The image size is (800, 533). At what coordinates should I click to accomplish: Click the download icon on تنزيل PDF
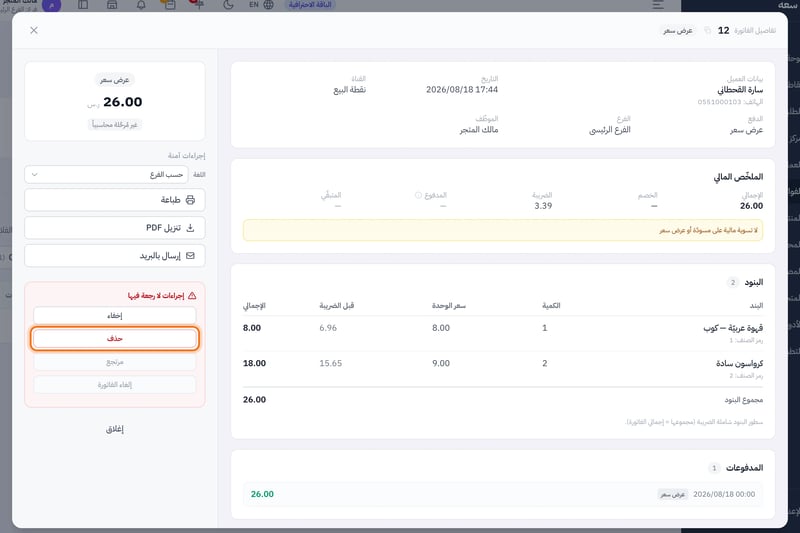click(x=190, y=227)
